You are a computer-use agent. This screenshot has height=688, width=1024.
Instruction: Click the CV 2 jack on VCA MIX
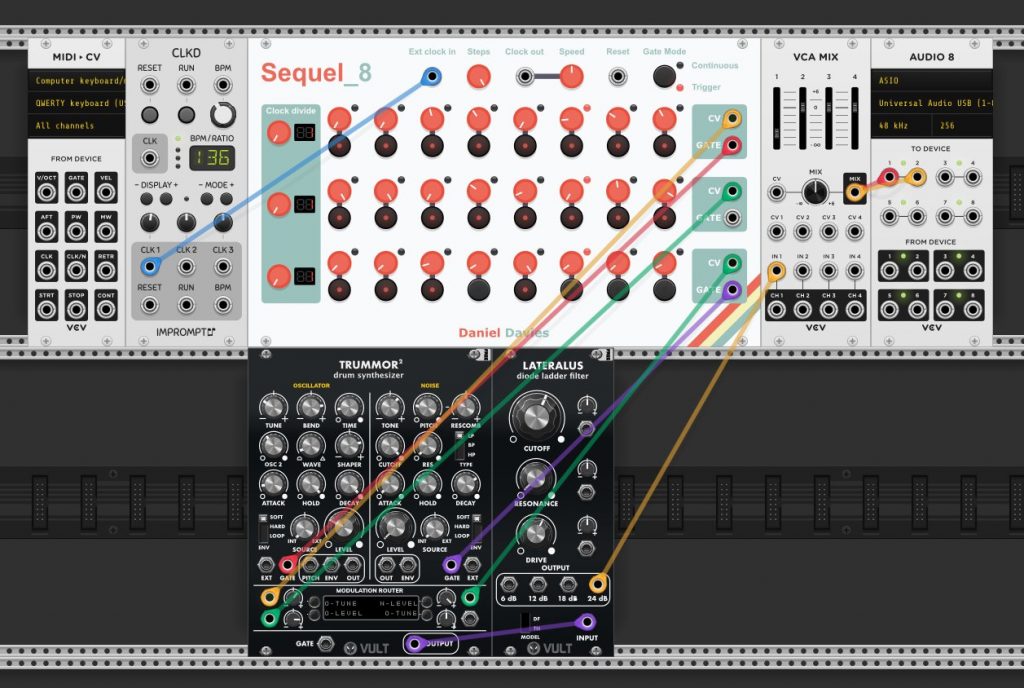click(803, 231)
